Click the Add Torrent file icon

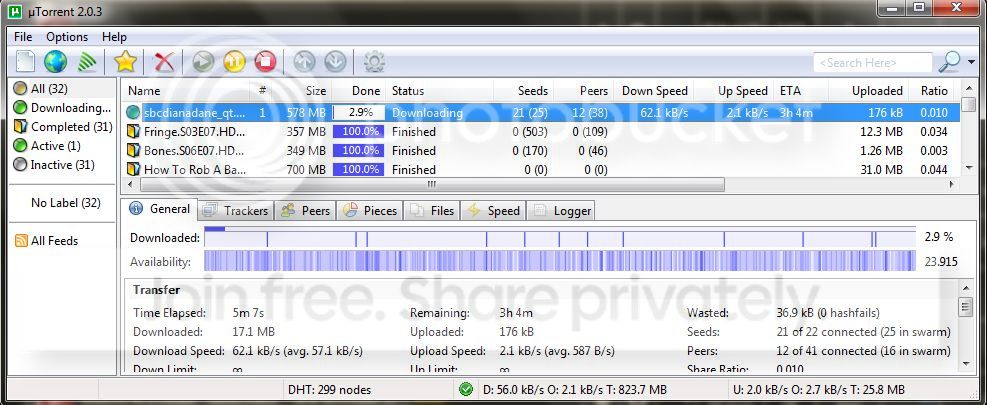25,62
